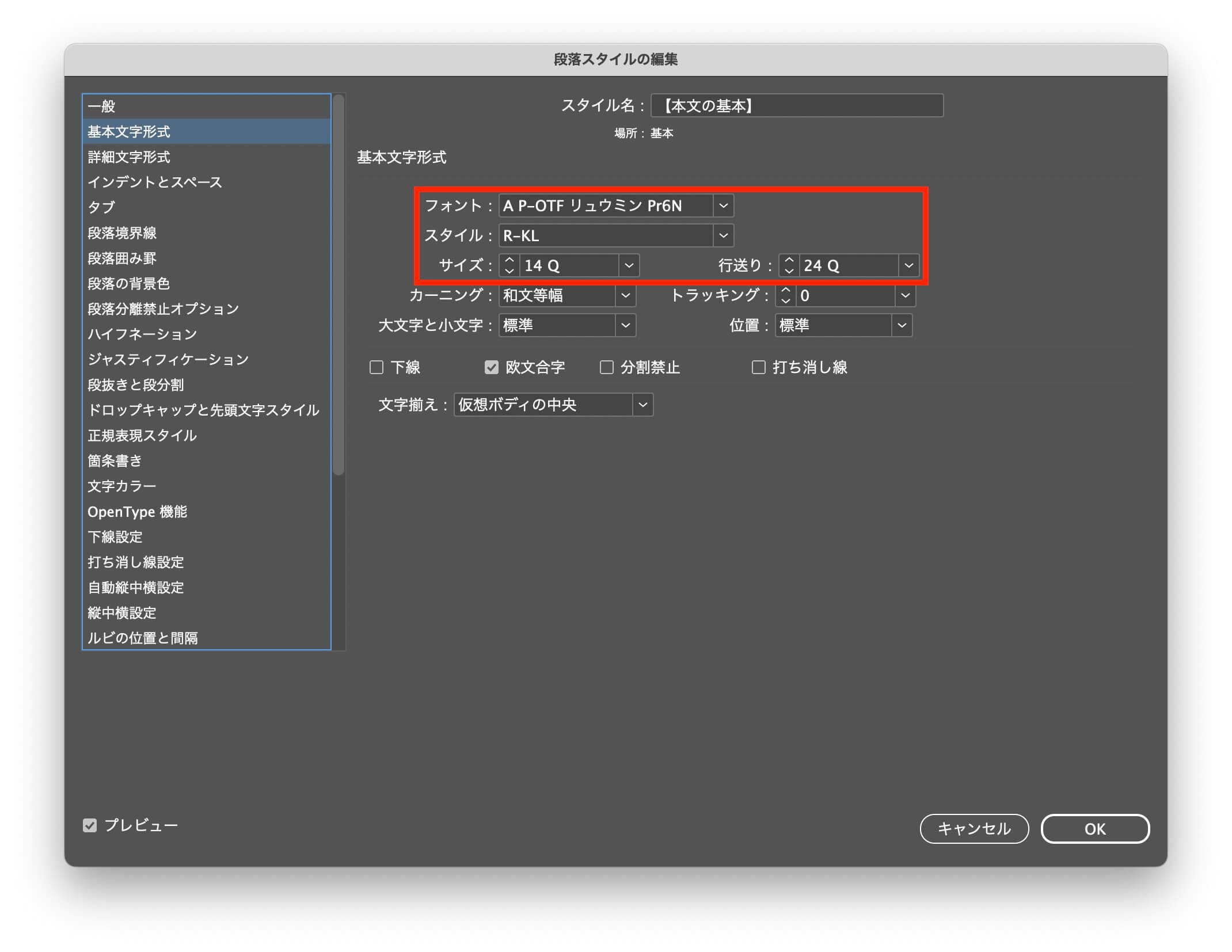Uncheck the 欧文合字 checkbox
Viewport: 1232px width, 952px height.
click(x=491, y=367)
